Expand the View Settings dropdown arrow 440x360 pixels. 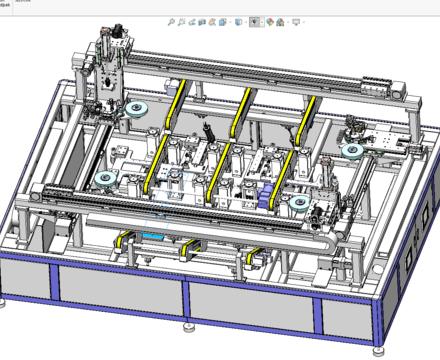pos(304,22)
